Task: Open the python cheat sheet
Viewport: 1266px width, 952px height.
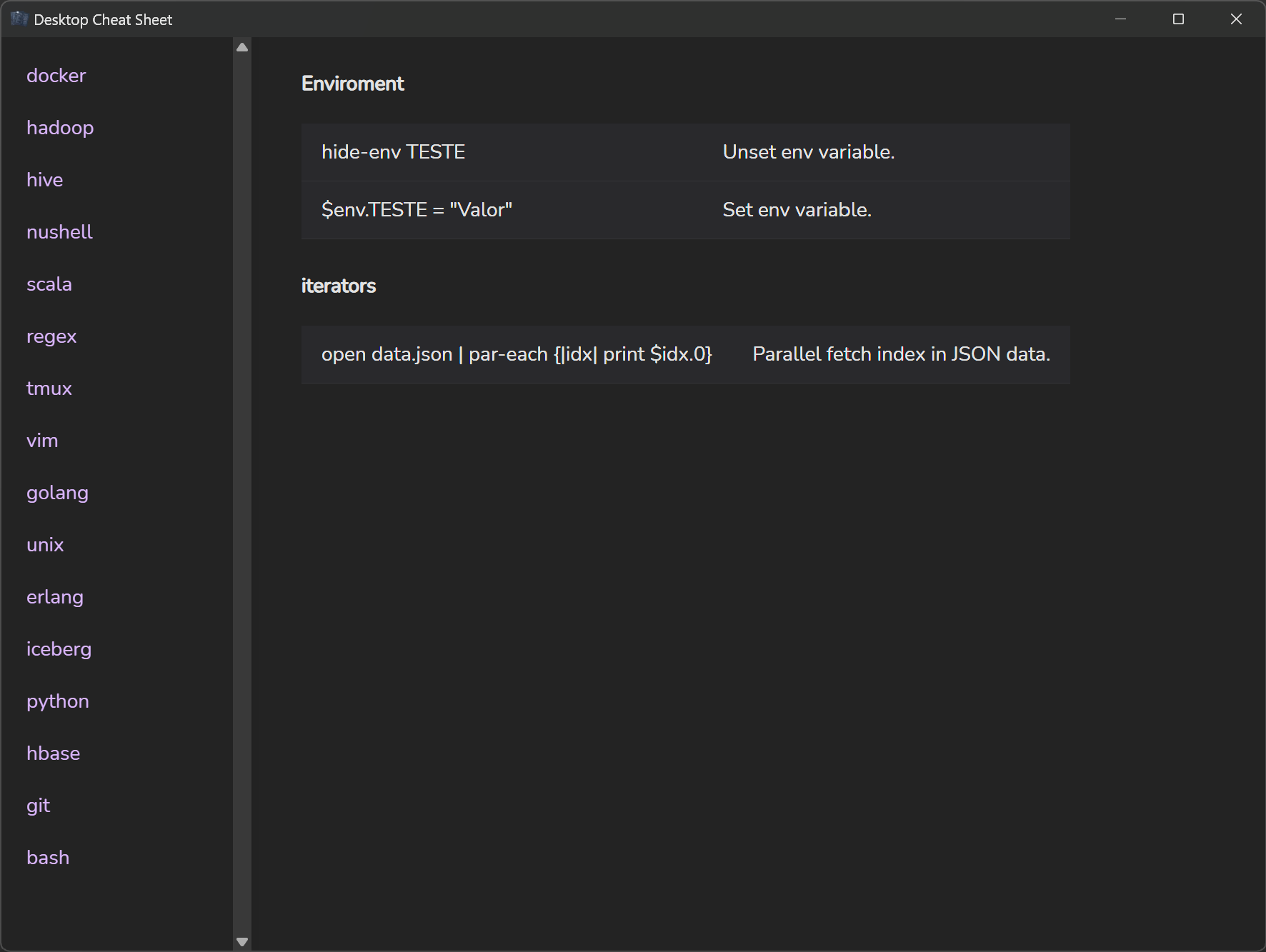Action: (57, 701)
